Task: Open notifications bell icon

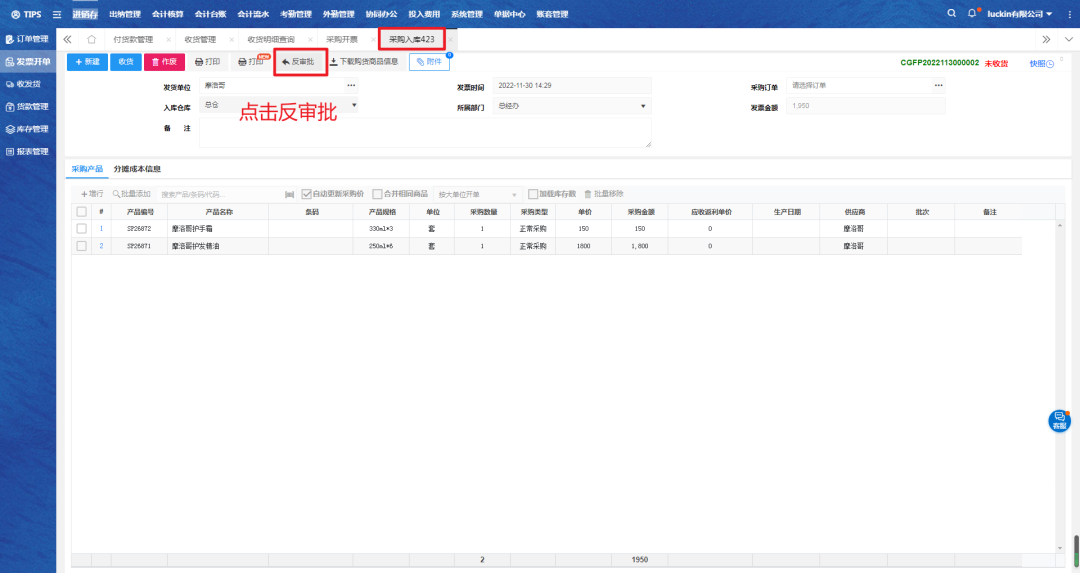Action: click(971, 13)
